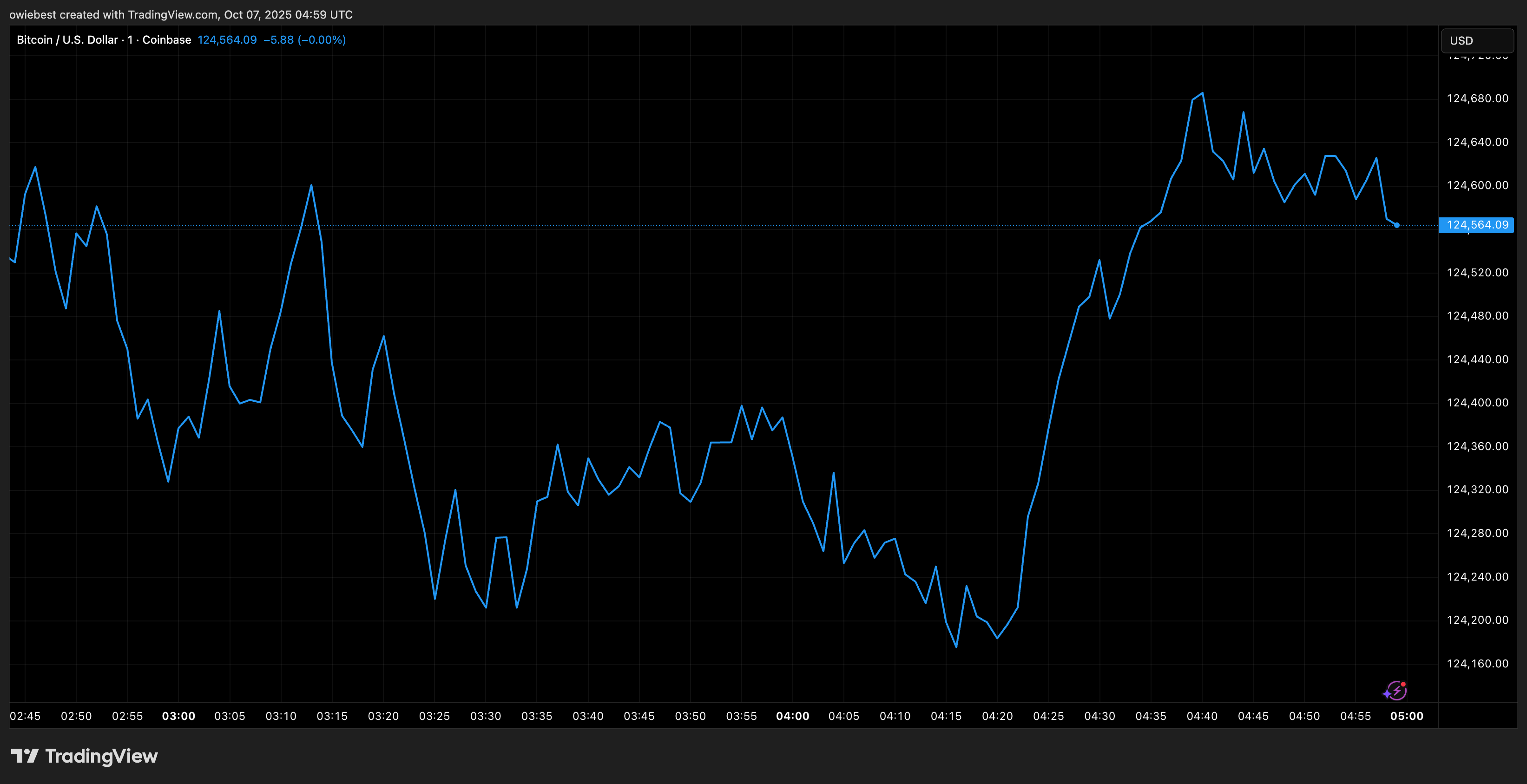The image size is (1527, 784).
Task: Click the 04:20 time axis label
Action: pos(997,716)
